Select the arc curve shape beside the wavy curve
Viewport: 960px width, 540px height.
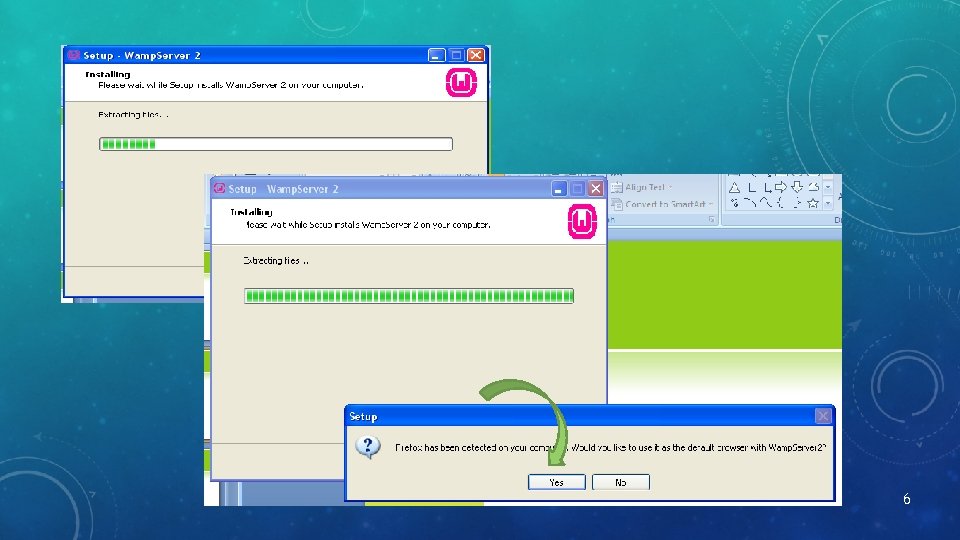coord(750,201)
